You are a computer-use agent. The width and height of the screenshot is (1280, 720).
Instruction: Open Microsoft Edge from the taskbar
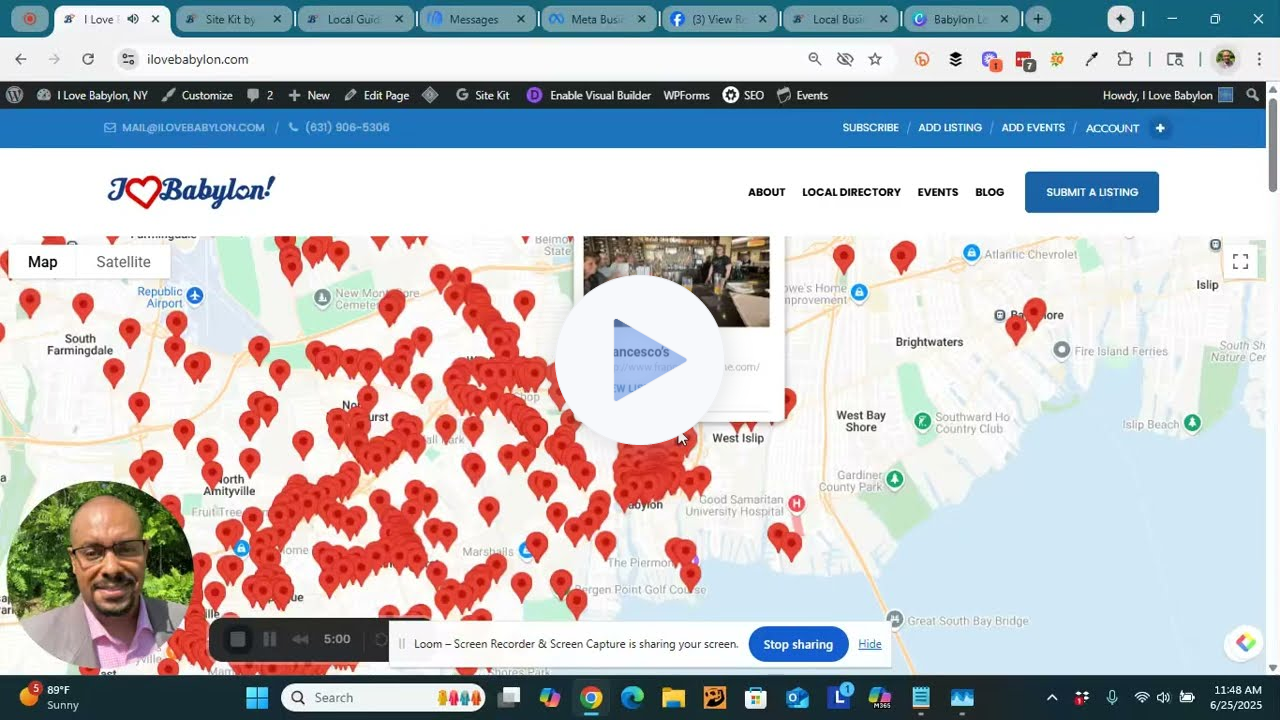pos(632,697)
